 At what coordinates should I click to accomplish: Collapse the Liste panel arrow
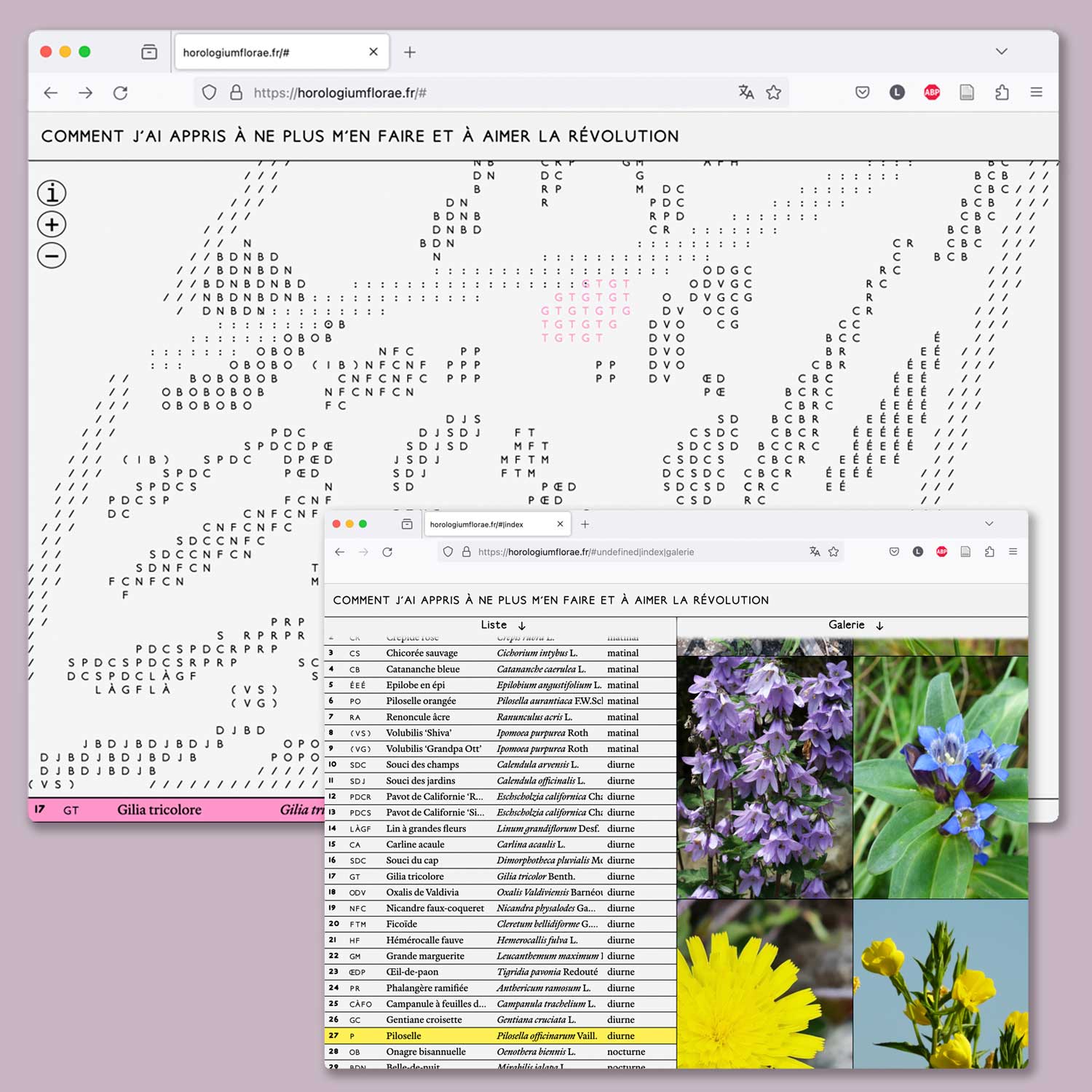tap(522, 625)
